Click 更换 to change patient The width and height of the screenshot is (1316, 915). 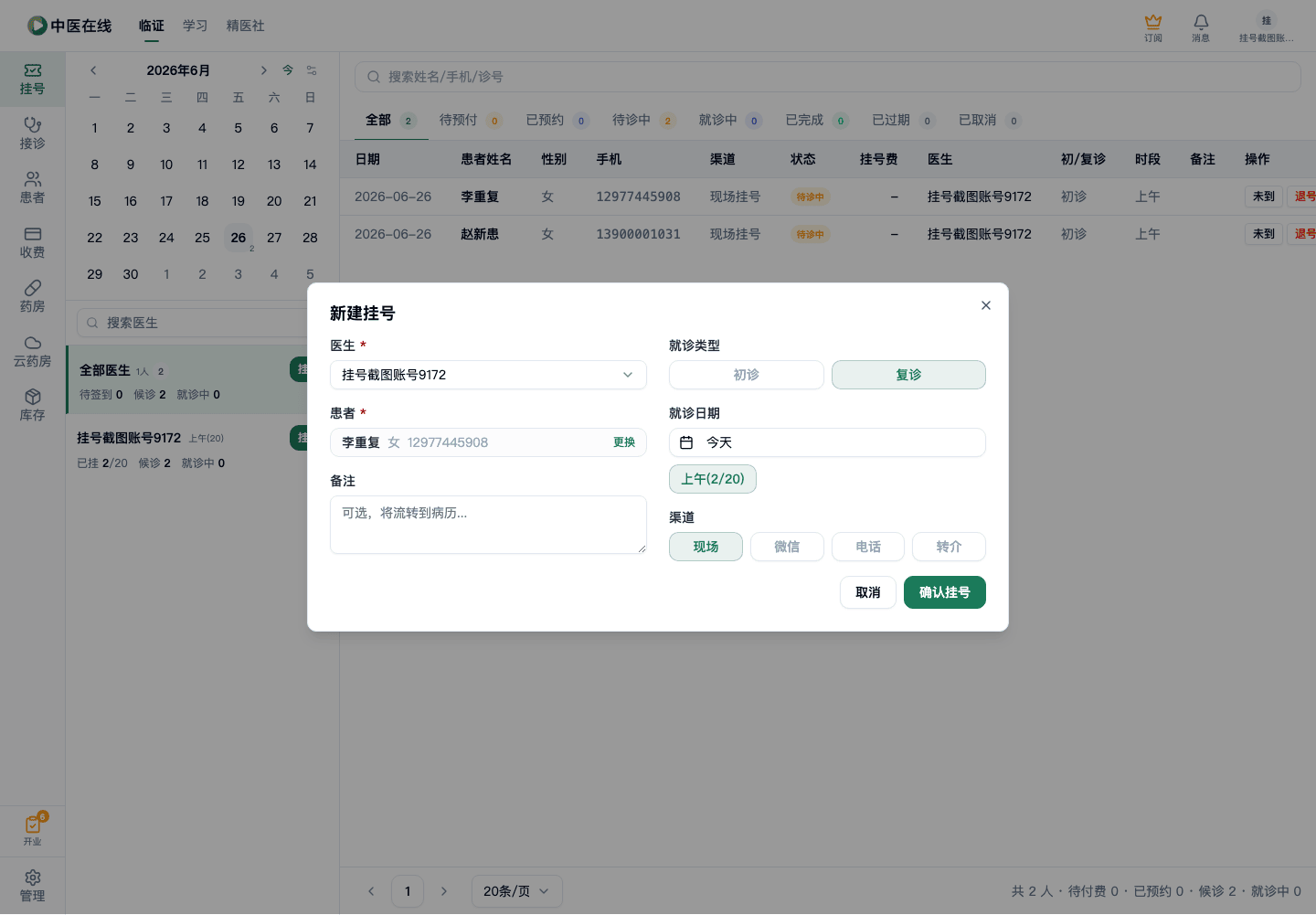(624, 442)
